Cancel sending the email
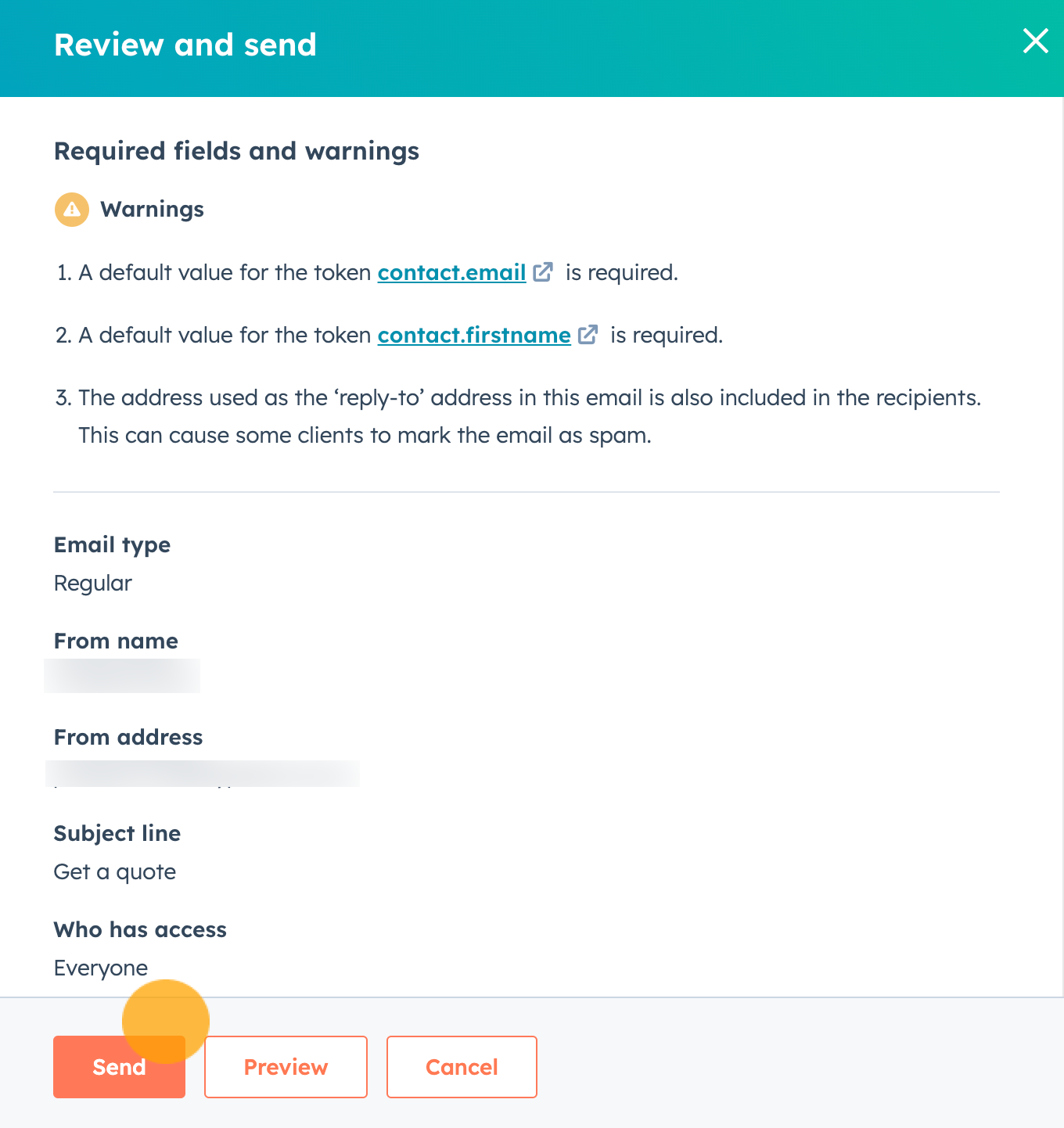This screenshot has height=1128, width=1064. coord(462,1067)
